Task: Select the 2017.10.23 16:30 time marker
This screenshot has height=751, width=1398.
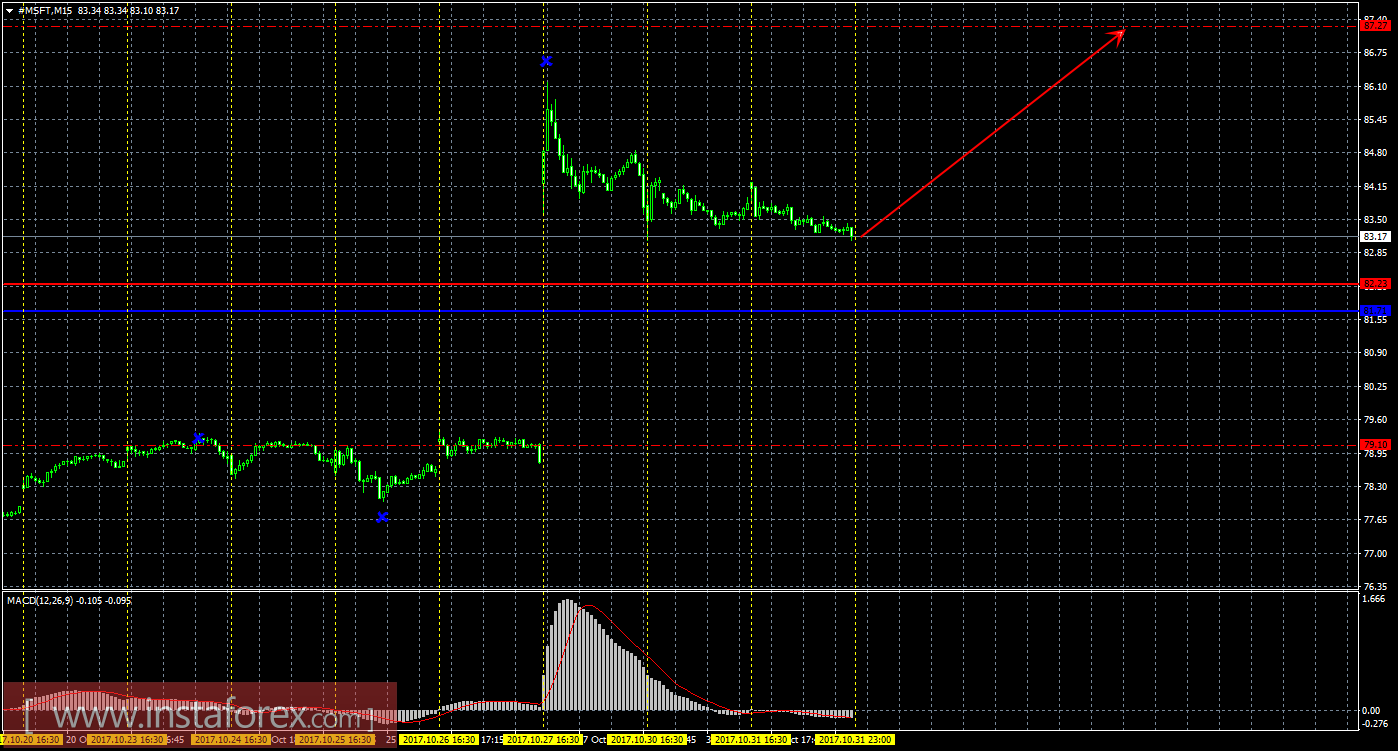Action: [x=127, y=740]
